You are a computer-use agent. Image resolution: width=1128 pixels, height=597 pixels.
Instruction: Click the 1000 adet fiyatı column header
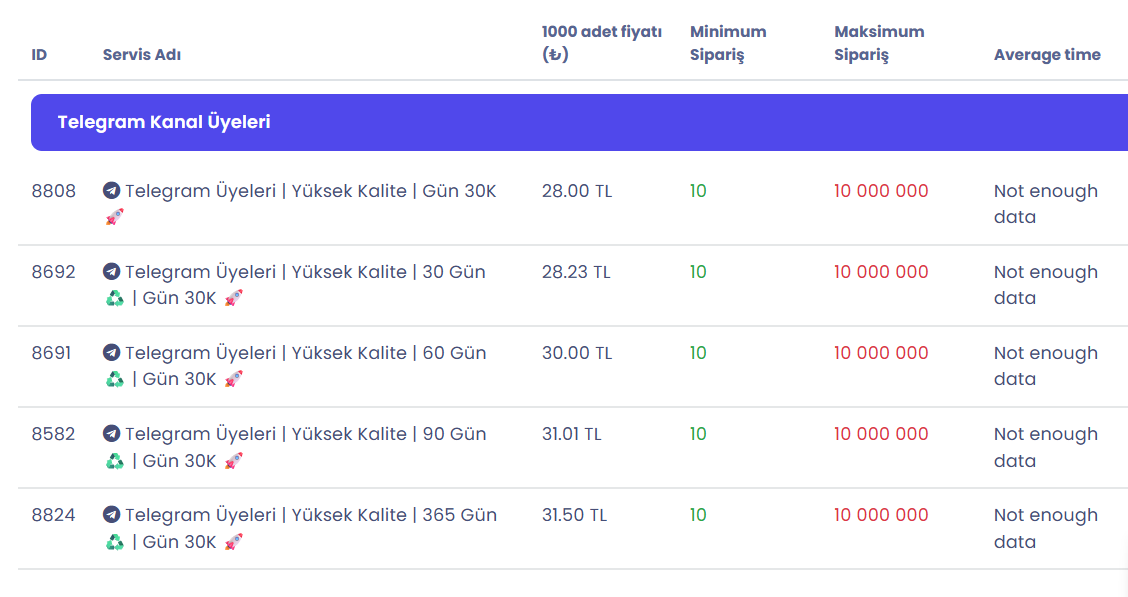[601, 43]
